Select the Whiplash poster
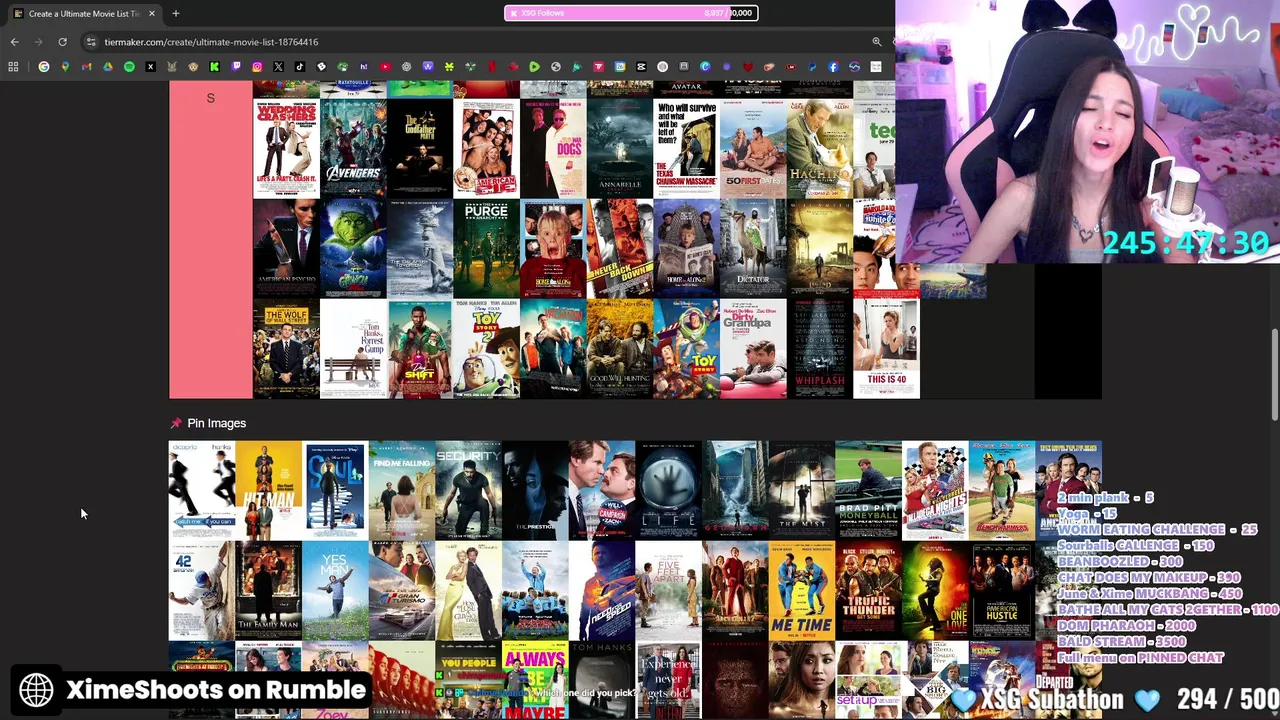This screenshot has height=720, width=1280. pyautogui.click(x=820, y=348)
